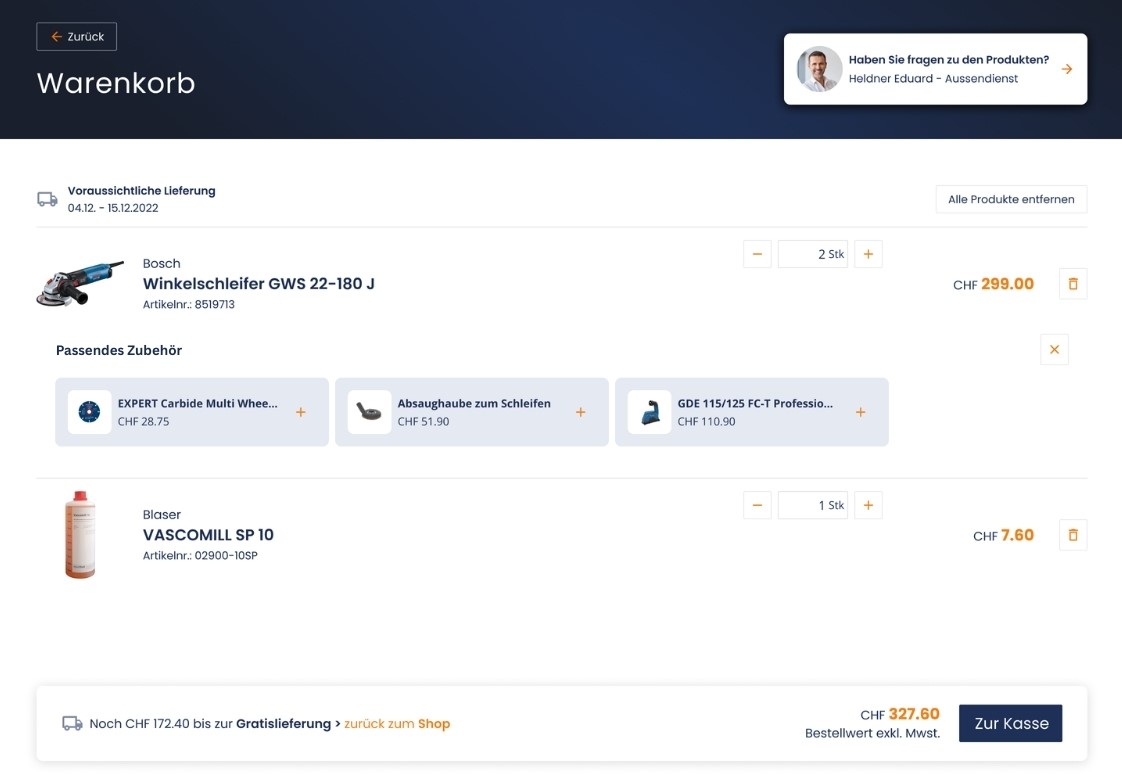Click the quantity field showing 2 Stk
The height and width of the screenshot is (774, 1122).
click(813, 254)
